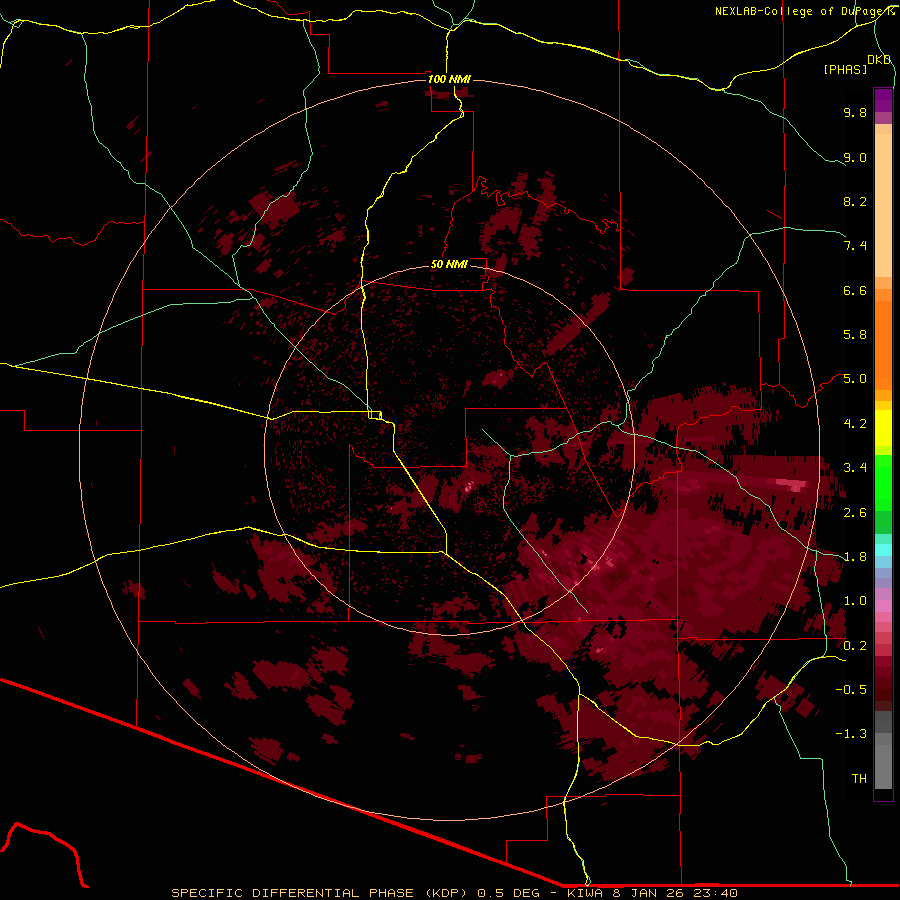
Task: Pick the cyan swatch on the color bar
Action: (883, 550)
